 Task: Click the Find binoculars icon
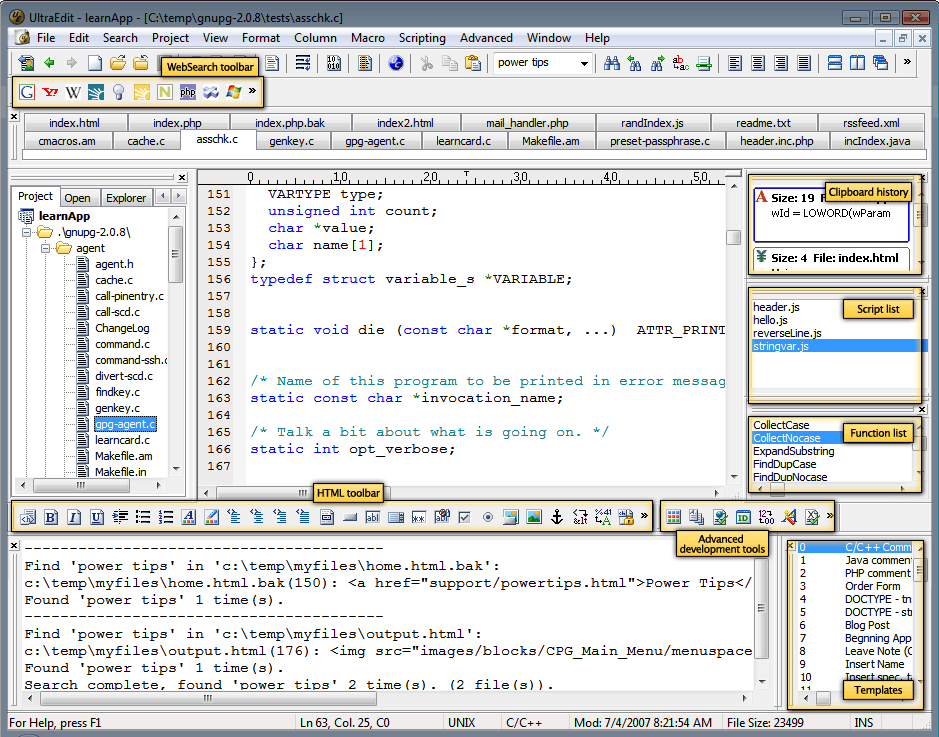point(611,63)
